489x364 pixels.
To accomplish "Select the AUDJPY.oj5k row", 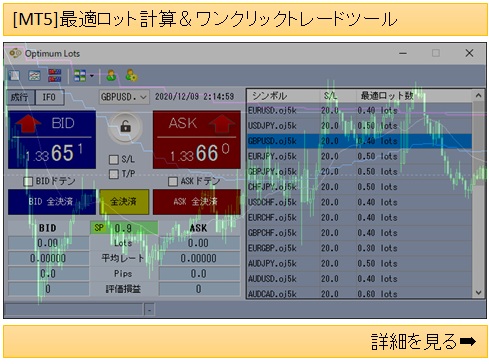I will click(359, 264).
